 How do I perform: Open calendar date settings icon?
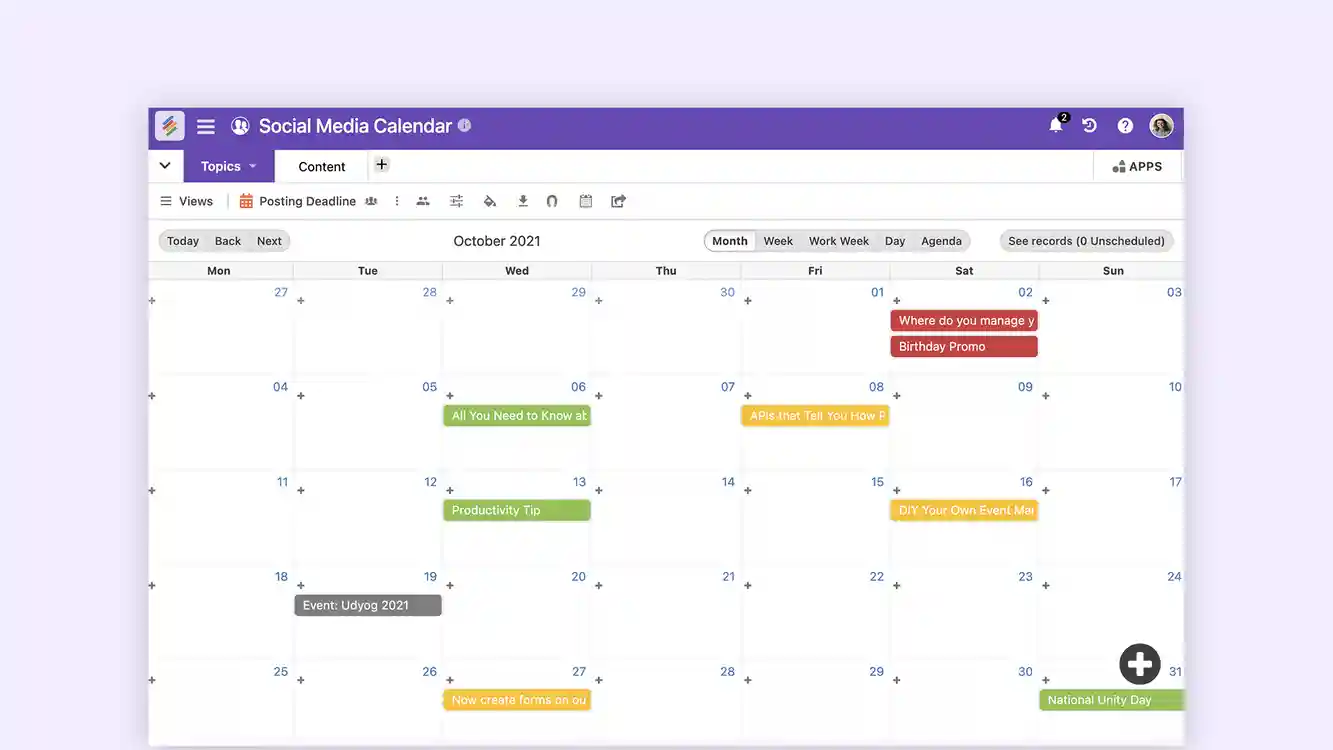[x=585, y=201]
